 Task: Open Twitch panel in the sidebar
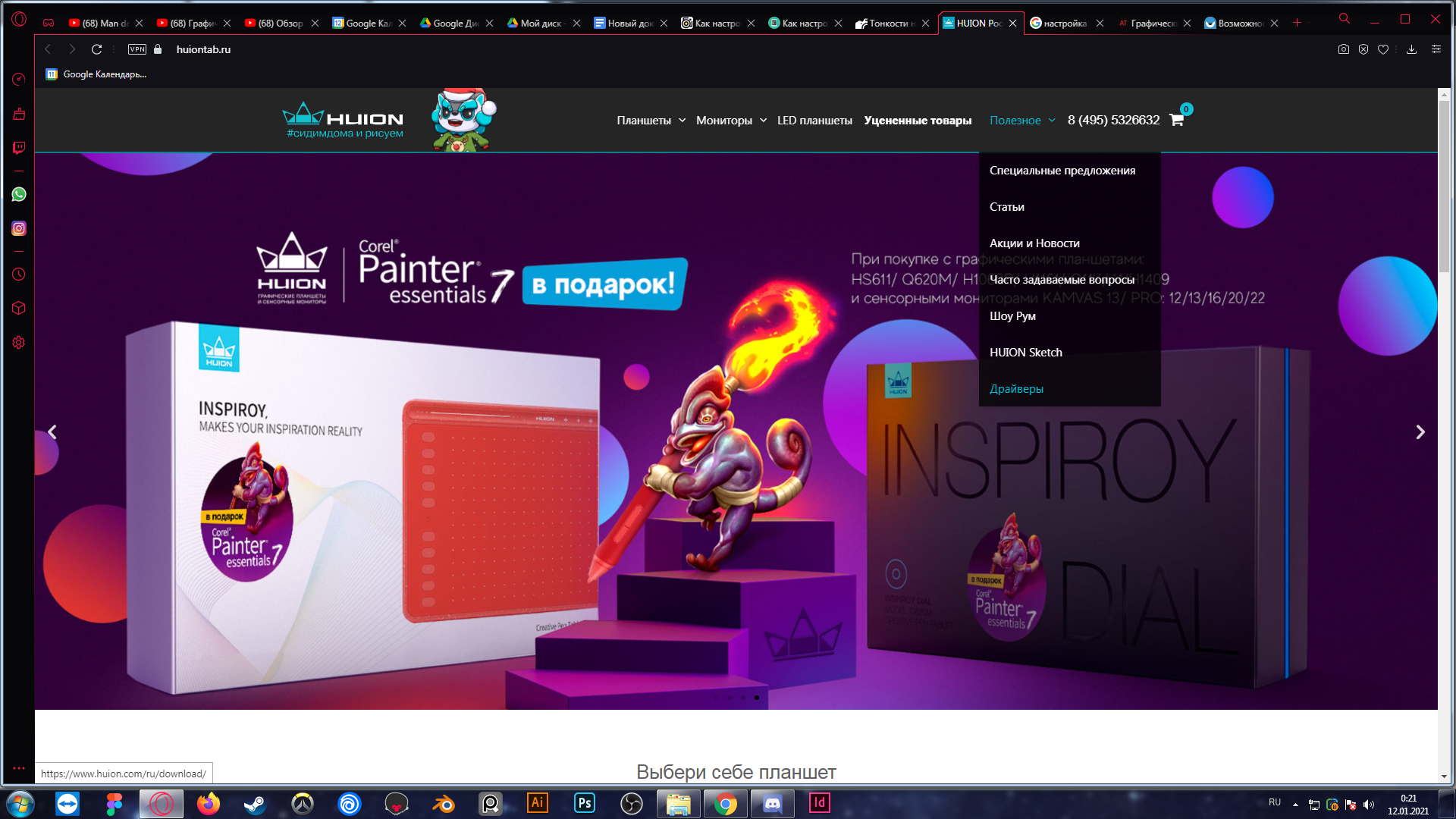point(19,148)
